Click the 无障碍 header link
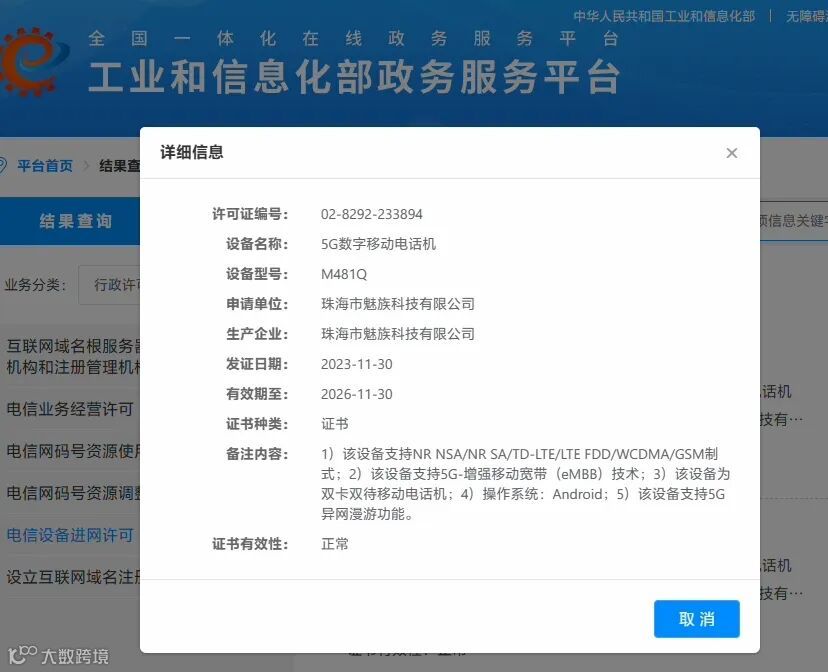This screenshot has height=672, width=828. [x=807, y=16]
